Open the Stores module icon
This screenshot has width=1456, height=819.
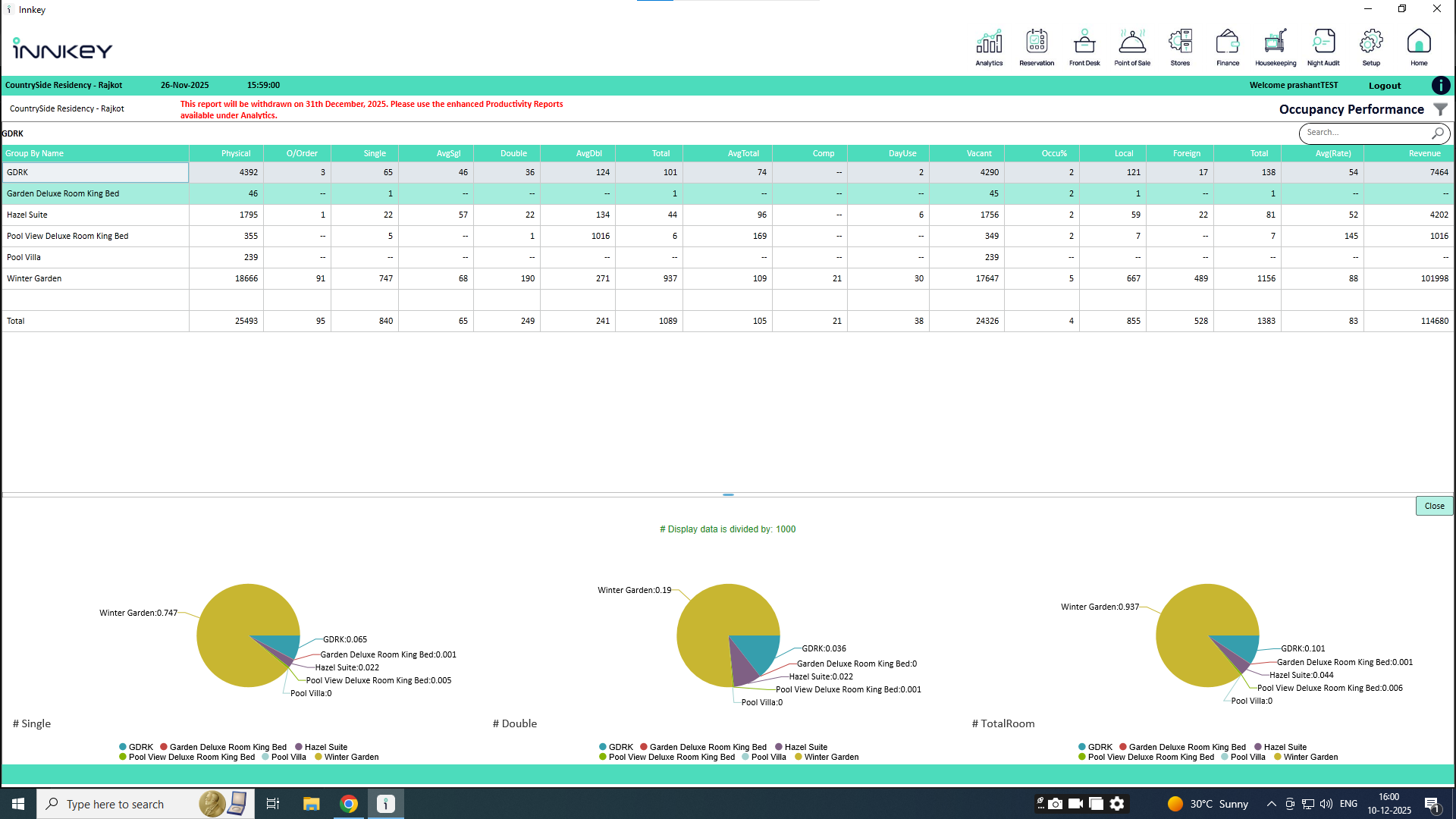(1180, 47)
